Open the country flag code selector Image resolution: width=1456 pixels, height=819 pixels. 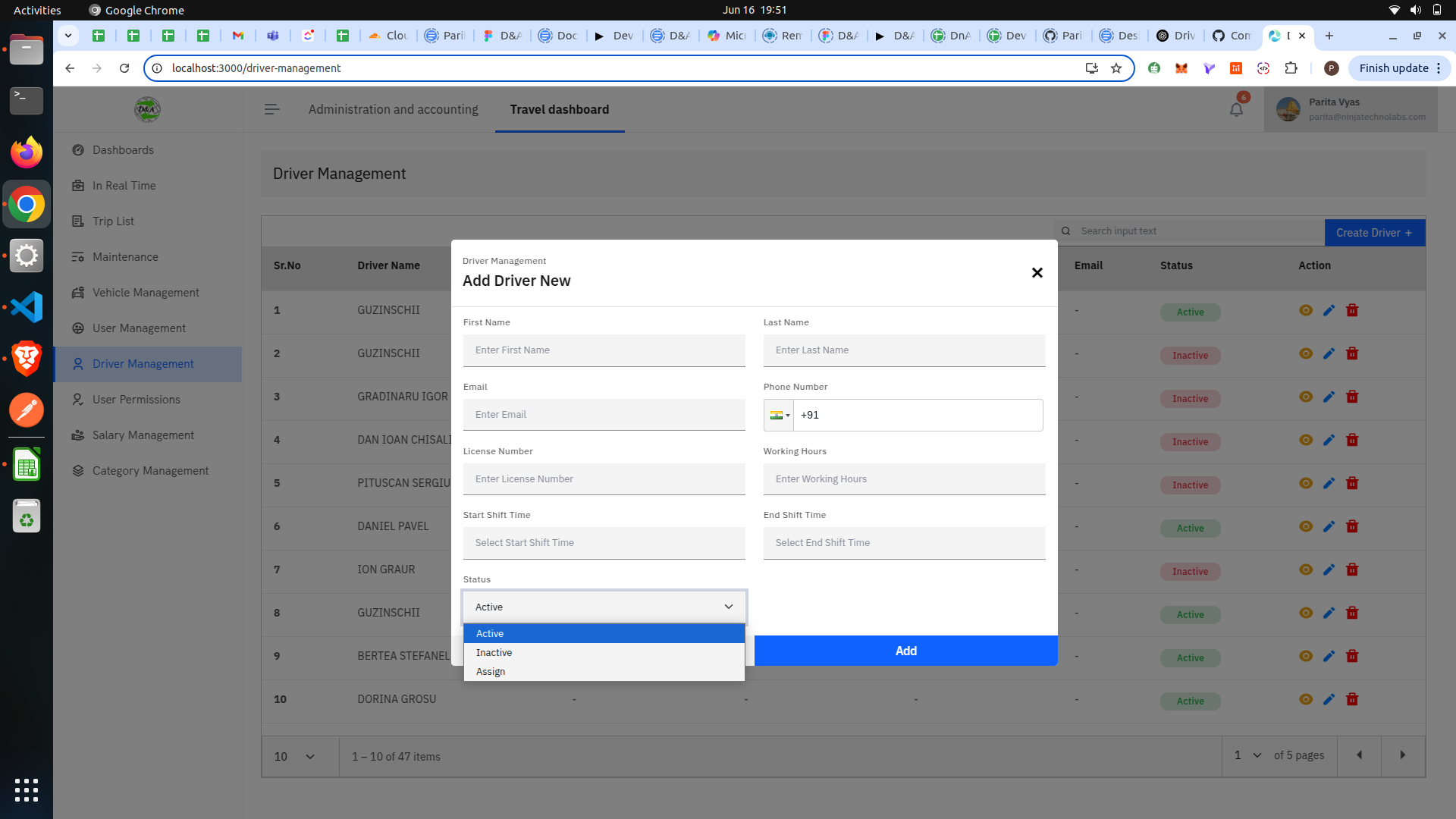click(x=779, y=415)
